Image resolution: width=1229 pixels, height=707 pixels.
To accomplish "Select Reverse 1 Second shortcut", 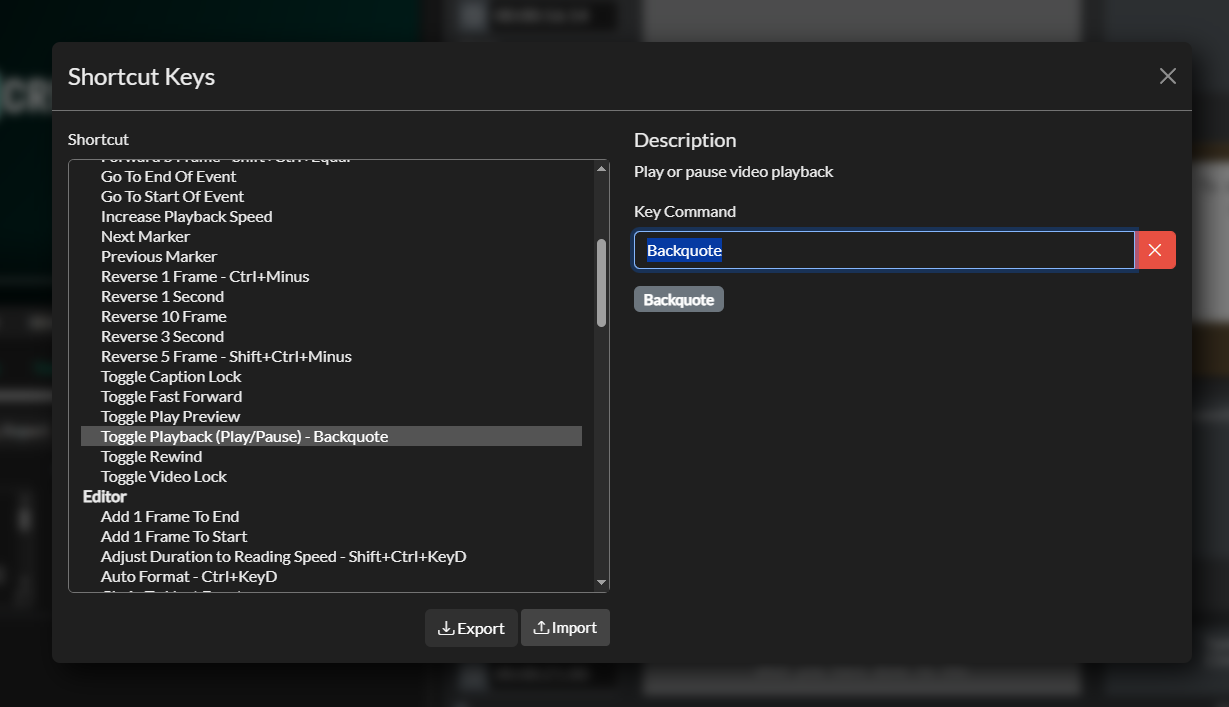I will [331, 297].
